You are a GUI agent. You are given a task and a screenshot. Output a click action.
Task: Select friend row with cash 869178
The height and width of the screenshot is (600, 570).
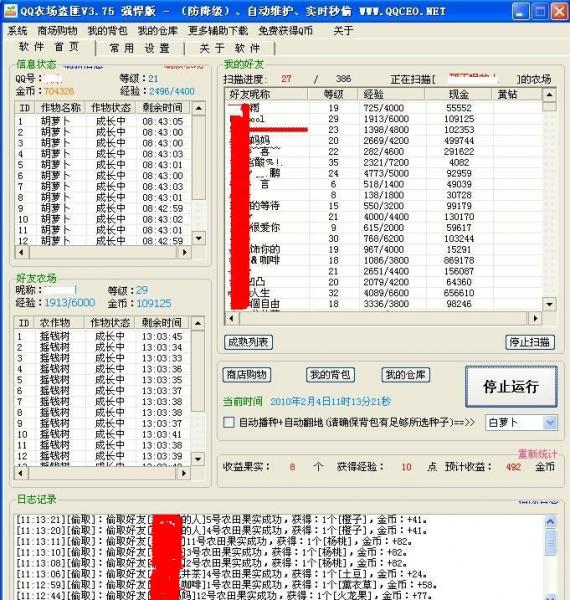[384, 261]
